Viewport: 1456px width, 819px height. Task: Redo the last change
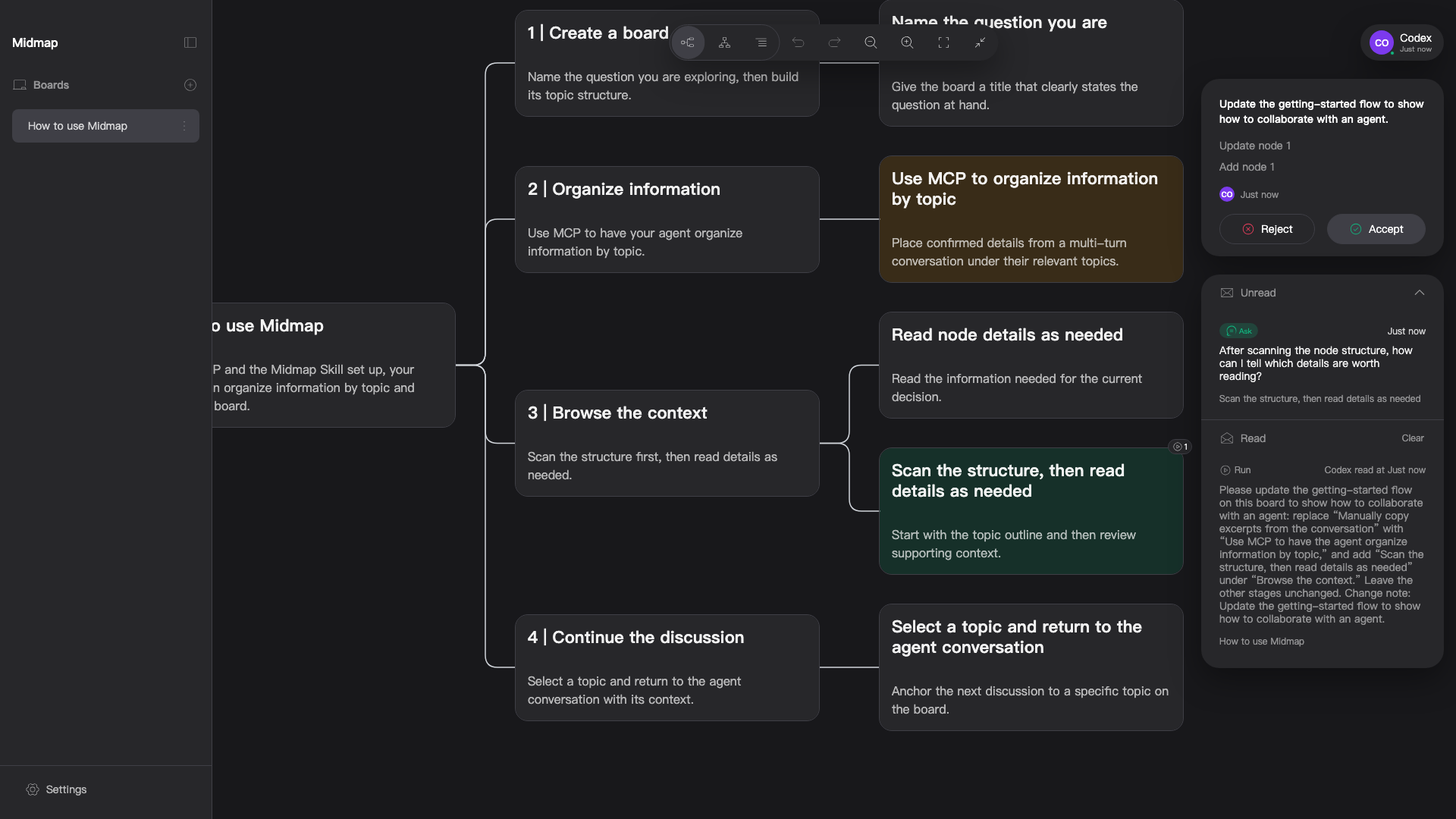coord(834,42)
